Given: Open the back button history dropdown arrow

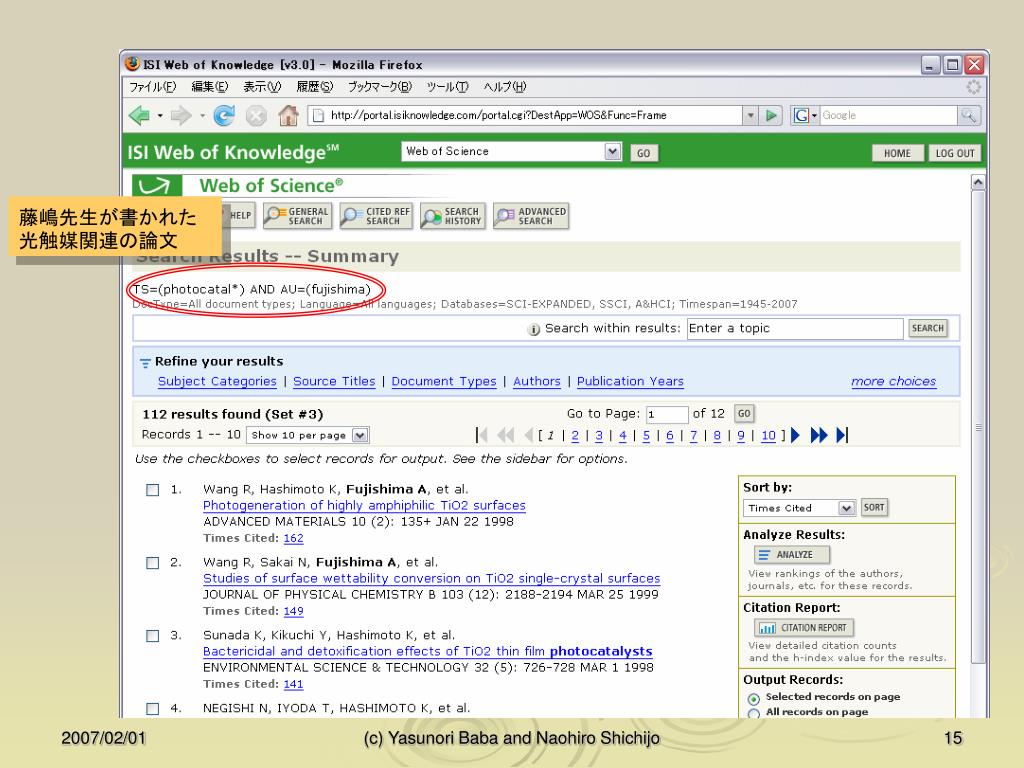Looking at the screenshot, I should tap(160, 116).
